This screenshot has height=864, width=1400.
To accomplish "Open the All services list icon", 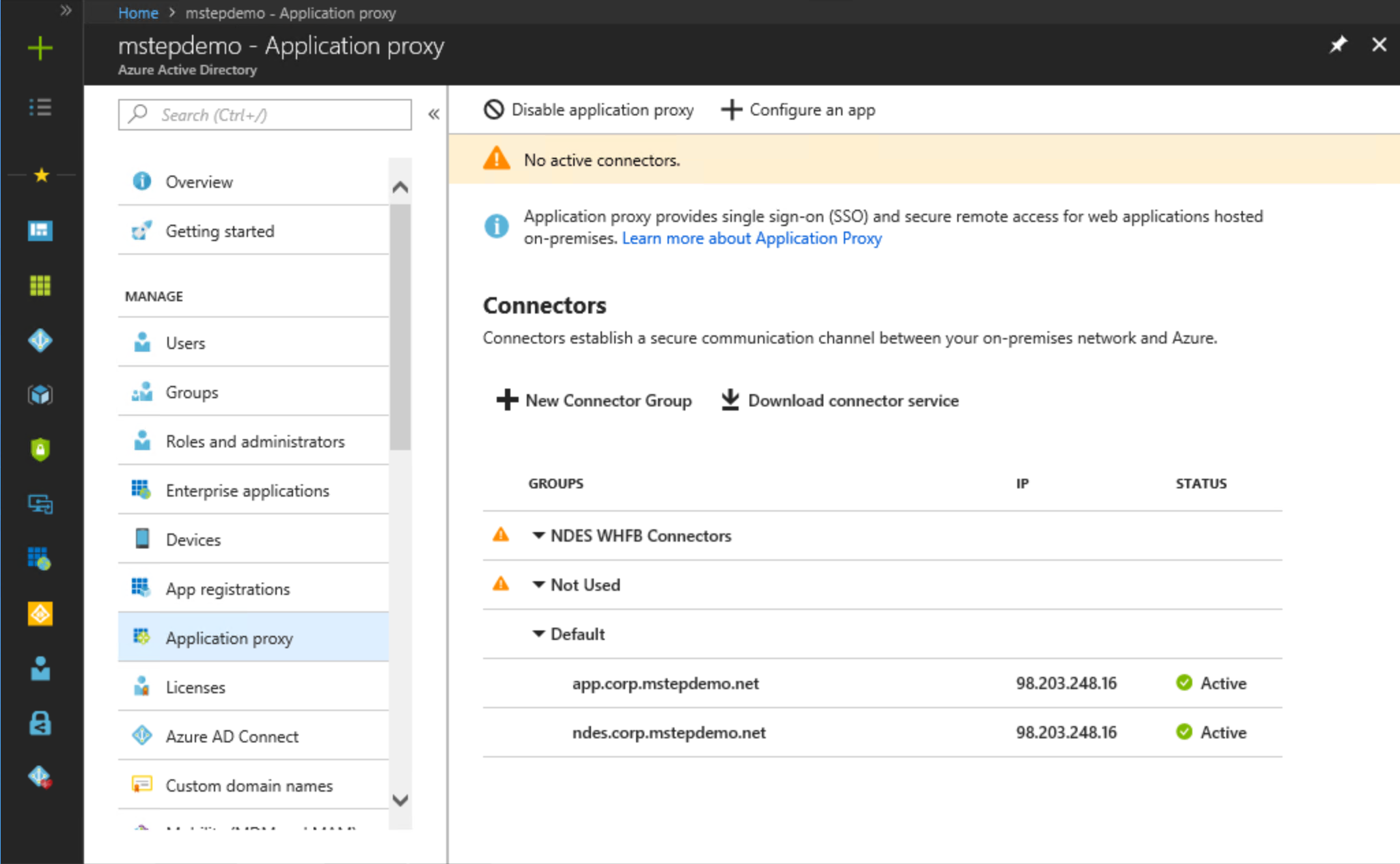I will tap(40, 107).
